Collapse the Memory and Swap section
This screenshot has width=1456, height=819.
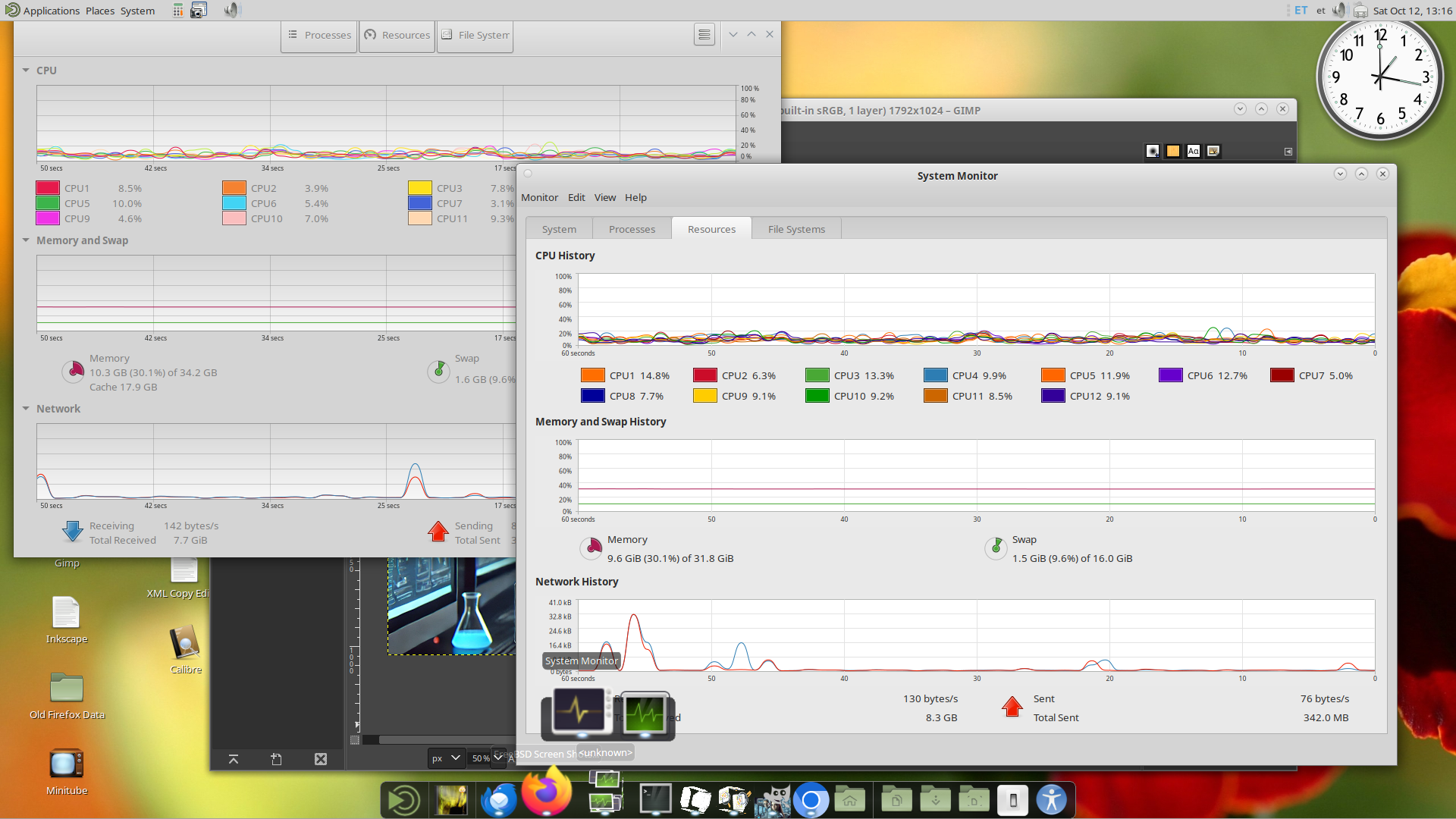point(26,240)
